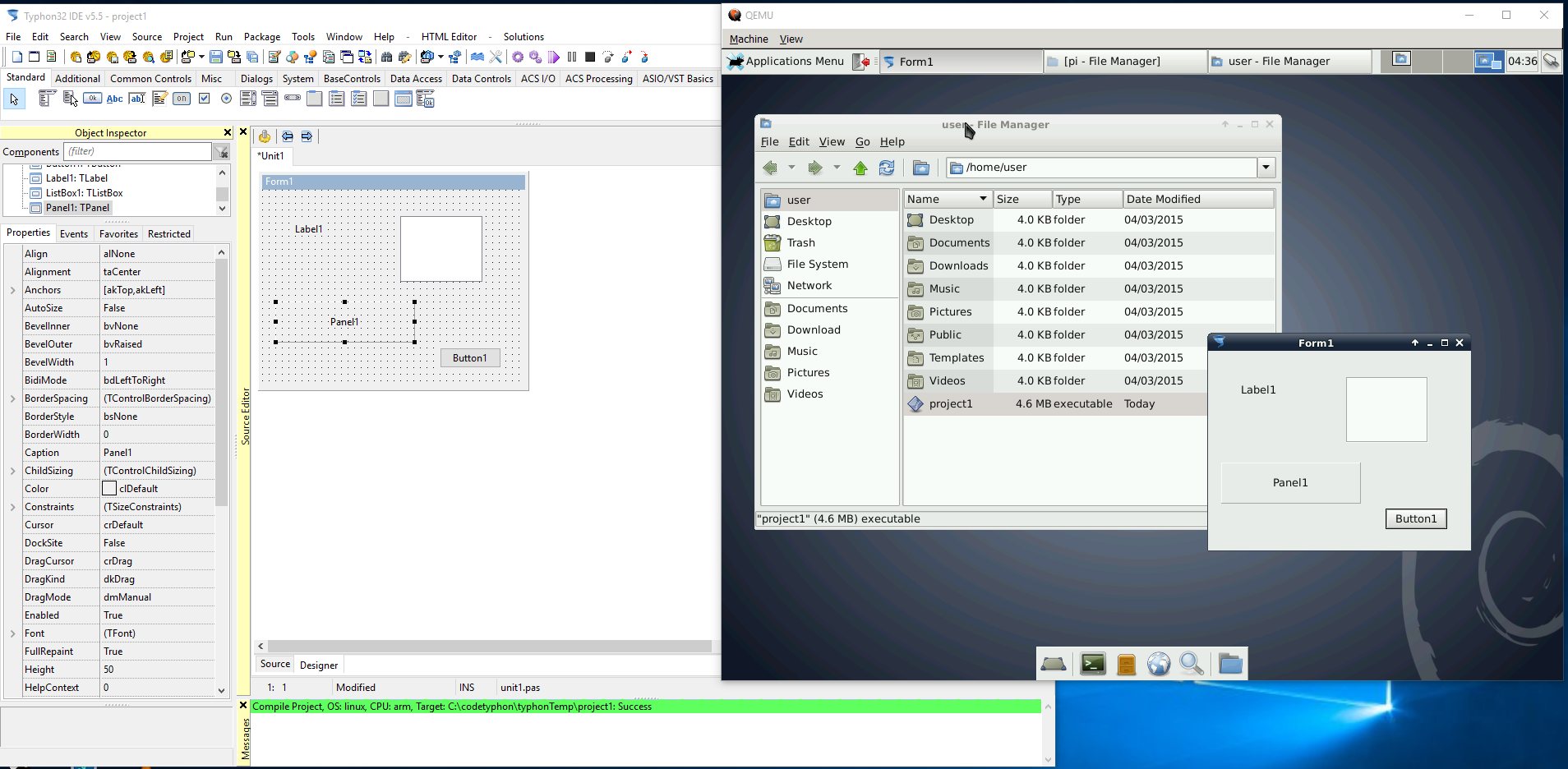Open the Project menu in Typhon IDE

pyautogui.click(x=188, y=37)
